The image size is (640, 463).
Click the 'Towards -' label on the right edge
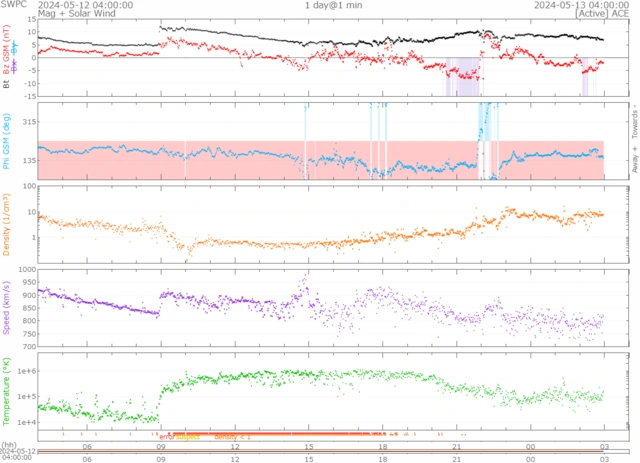632,122
